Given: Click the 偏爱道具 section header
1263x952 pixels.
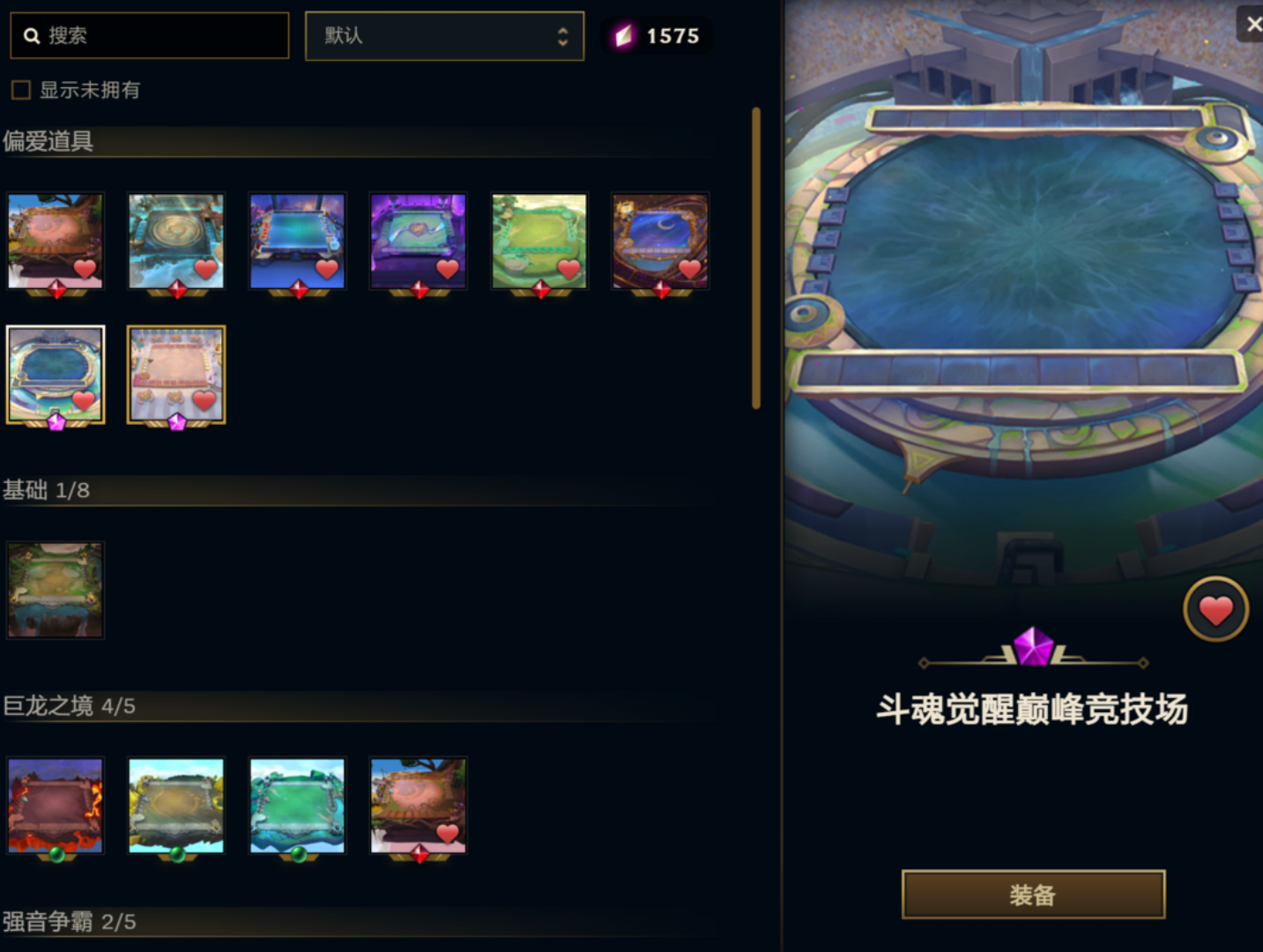Looking at the screenshot, I should coord(48,141).
